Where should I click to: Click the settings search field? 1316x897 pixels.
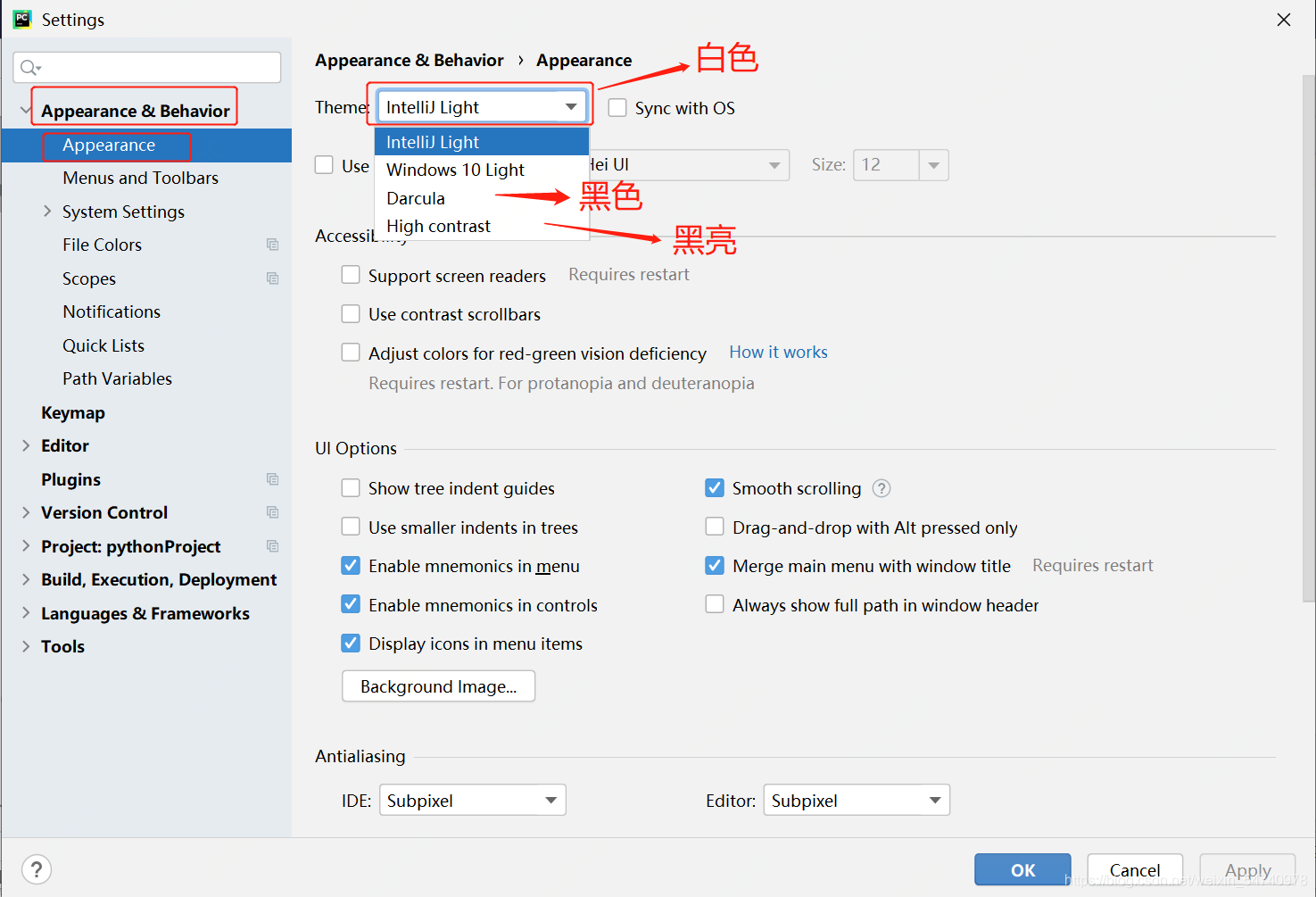tap(147, 68)
